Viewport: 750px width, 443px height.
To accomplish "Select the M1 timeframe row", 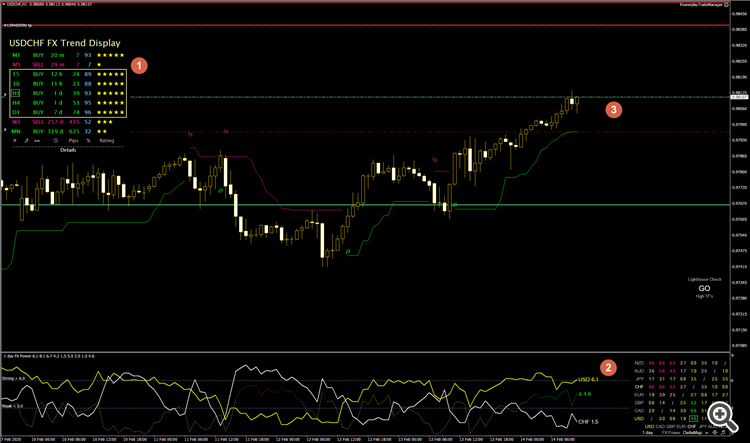I will (68, 55).
